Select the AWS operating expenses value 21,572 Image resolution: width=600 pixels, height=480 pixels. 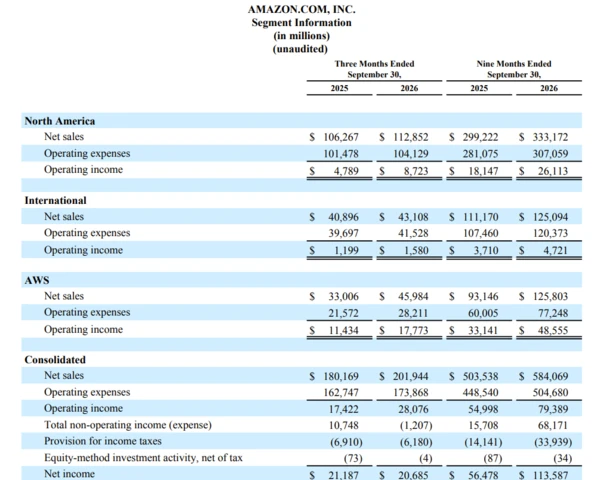click(x=343, y=313)
